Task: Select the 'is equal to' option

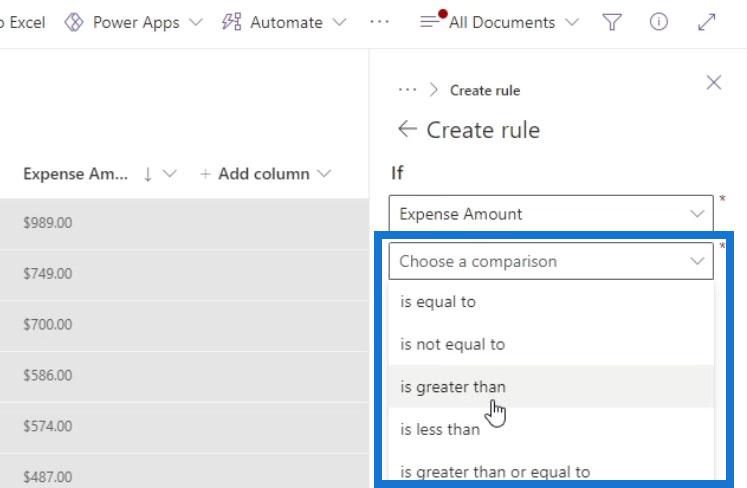Action: (551, 302)
